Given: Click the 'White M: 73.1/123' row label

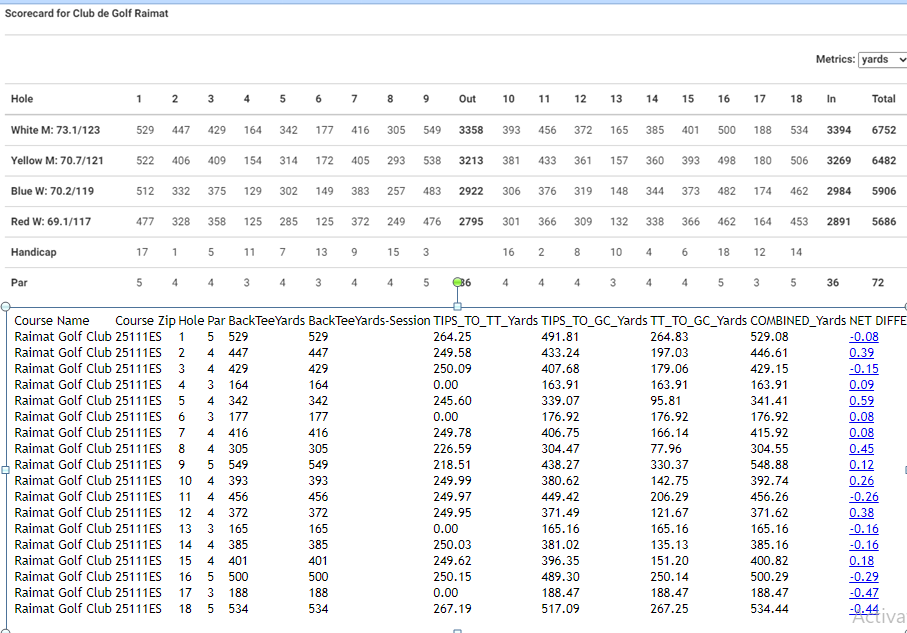Looking at the screenshot, I should point(56,130).
